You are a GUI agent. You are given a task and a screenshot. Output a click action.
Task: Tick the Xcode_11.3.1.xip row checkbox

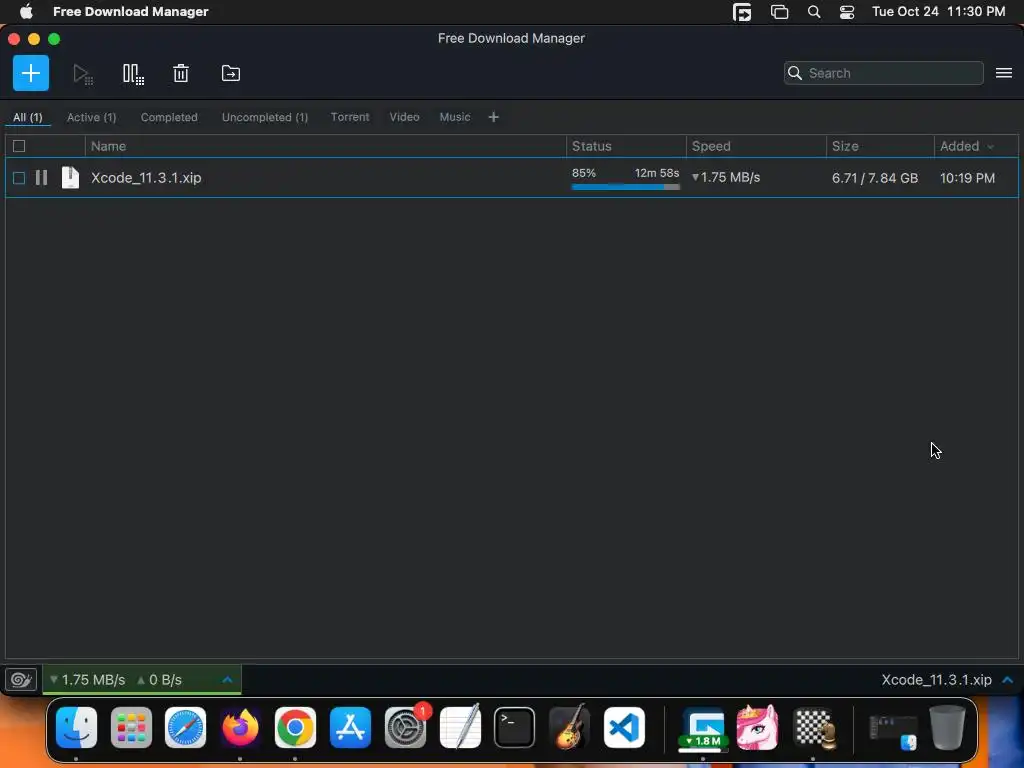click(x=19, y=178)
